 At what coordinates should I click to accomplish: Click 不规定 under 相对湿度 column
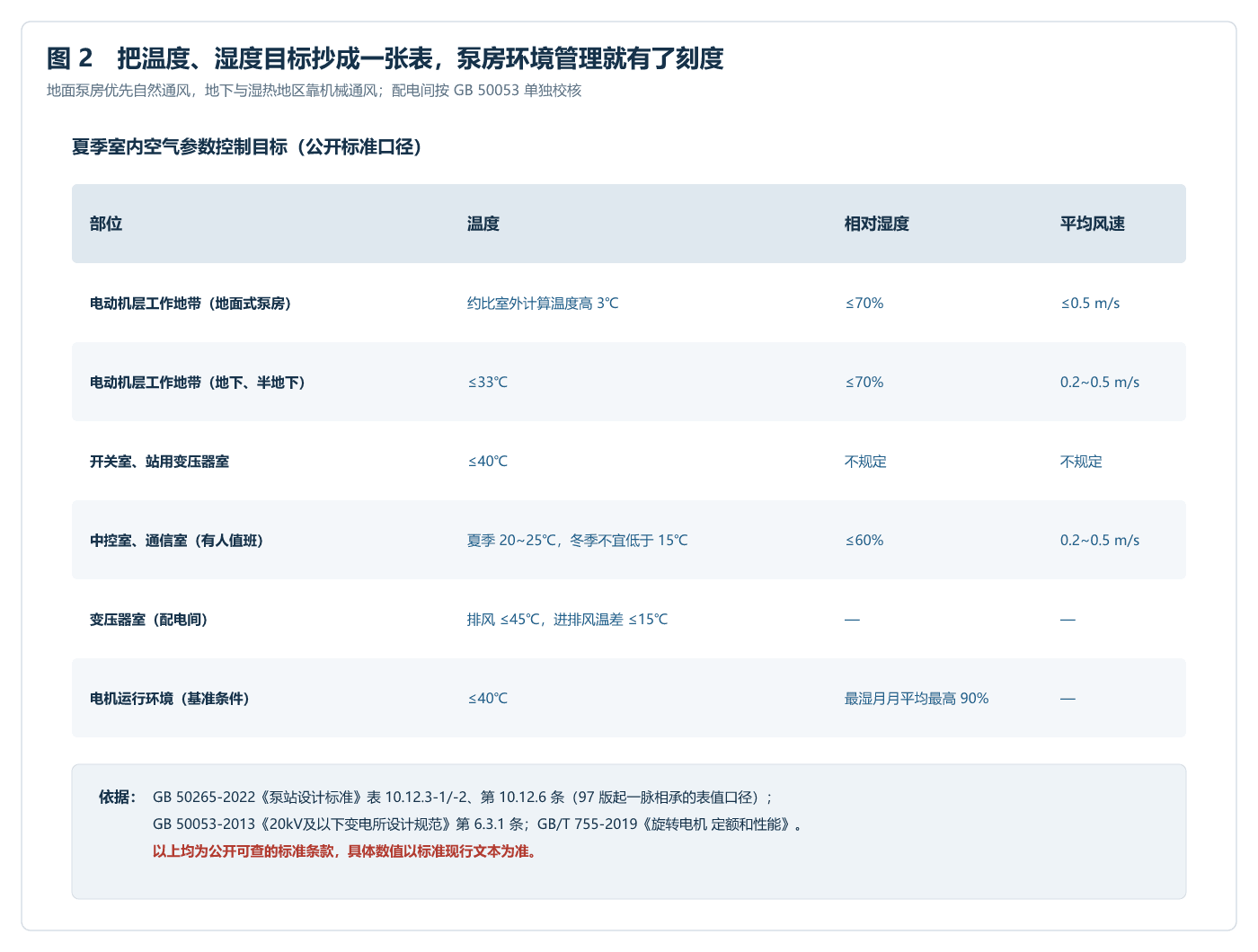click(865, 462)
